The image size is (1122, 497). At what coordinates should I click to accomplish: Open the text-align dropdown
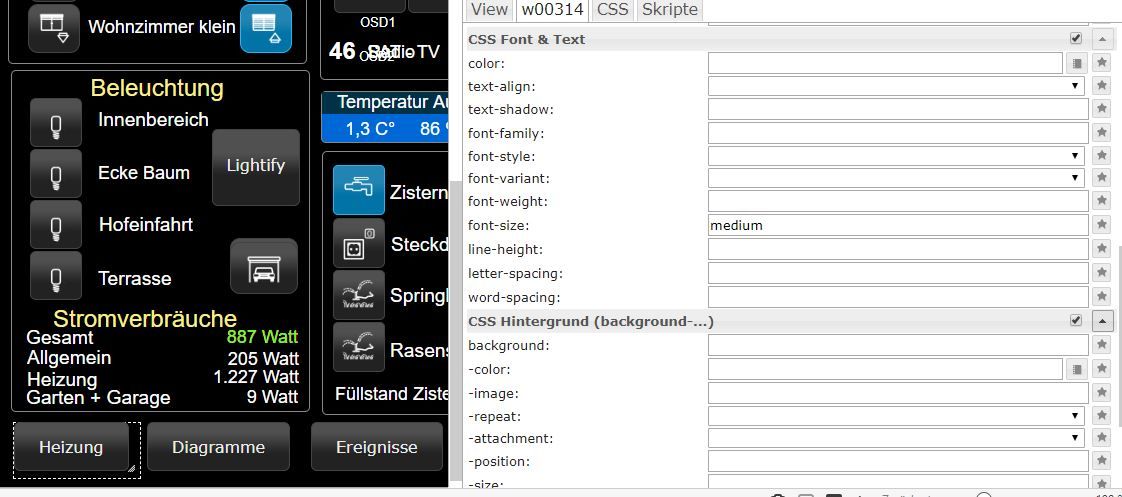pos(897,86)
